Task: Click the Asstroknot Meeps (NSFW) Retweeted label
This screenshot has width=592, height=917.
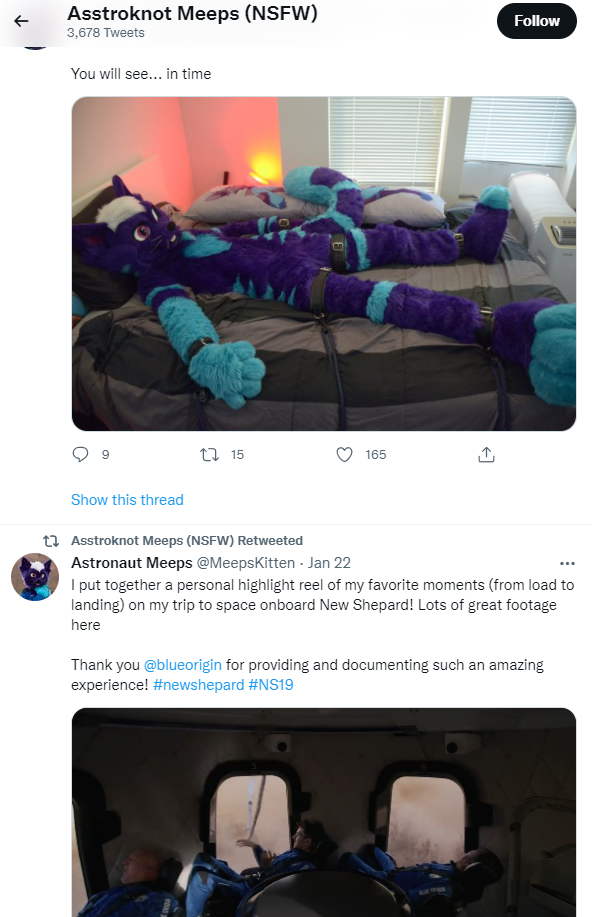Action: 187,540
